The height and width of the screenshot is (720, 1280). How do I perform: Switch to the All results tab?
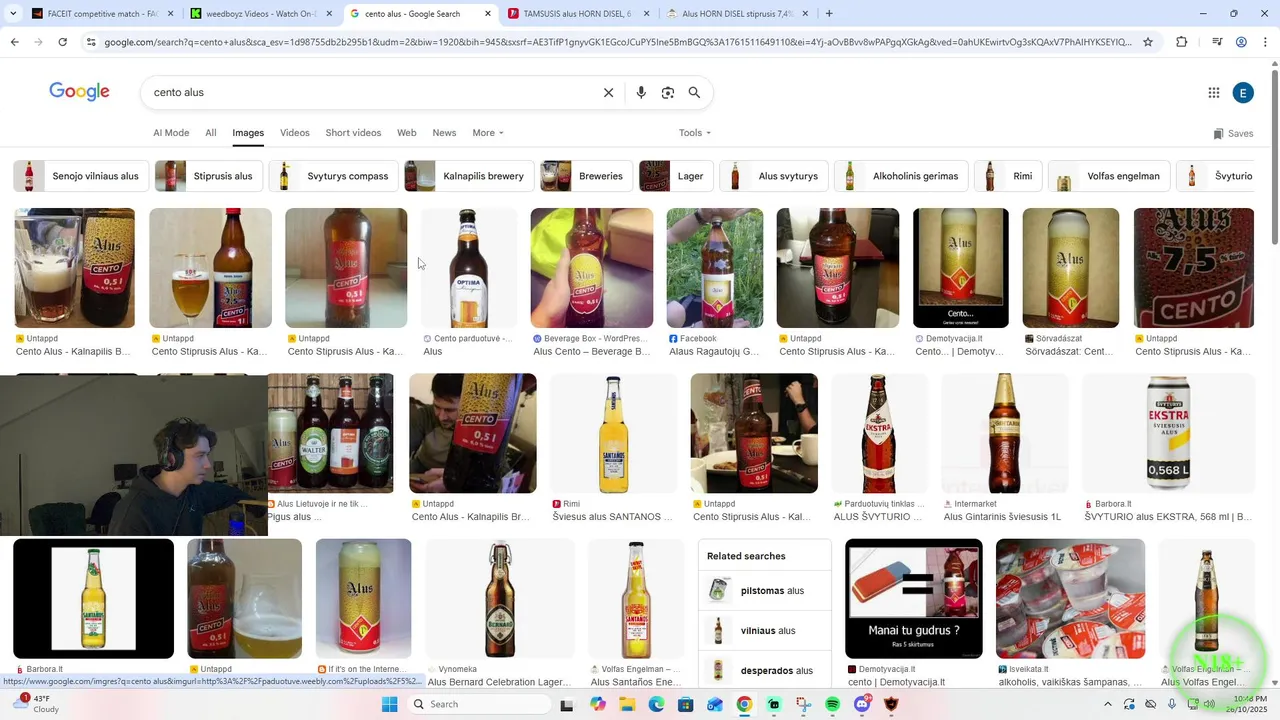(x=211, y=133)
